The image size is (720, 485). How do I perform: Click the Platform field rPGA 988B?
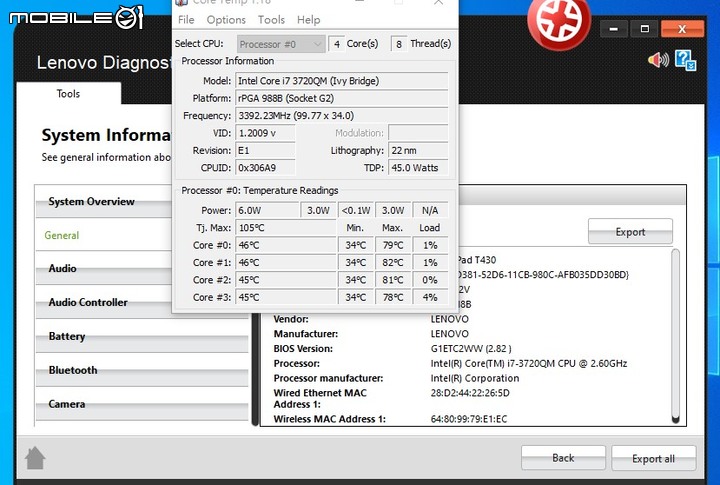(342, 98)
